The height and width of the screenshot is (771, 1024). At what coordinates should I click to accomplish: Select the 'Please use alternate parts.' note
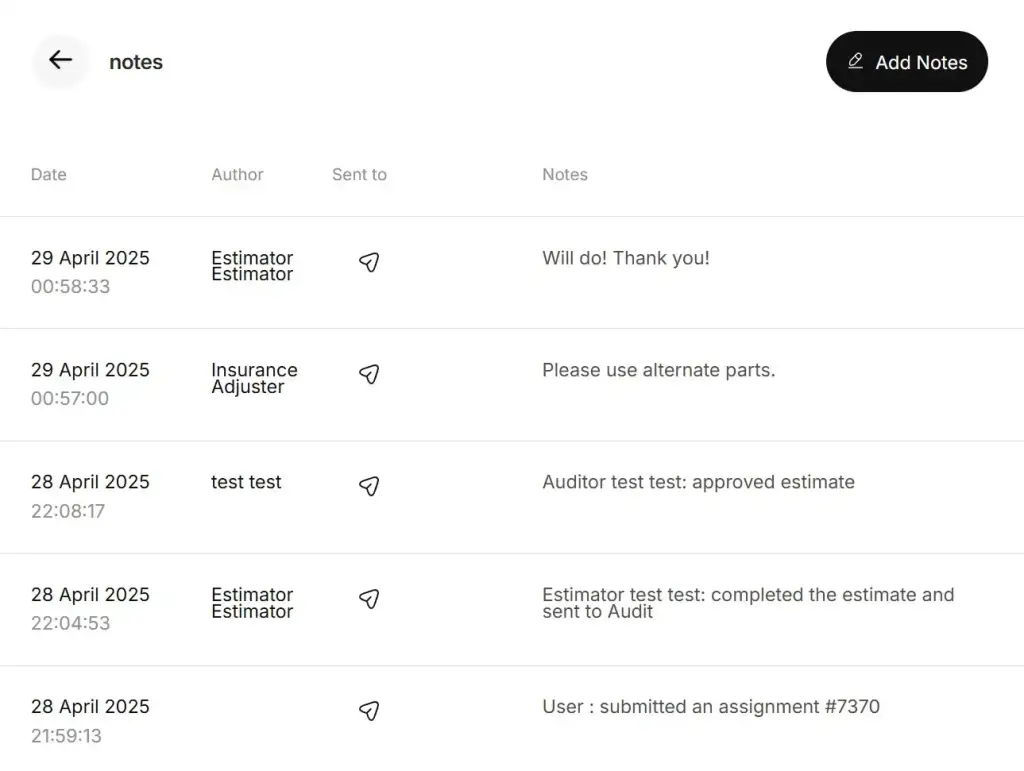click(x=658, y=370)
